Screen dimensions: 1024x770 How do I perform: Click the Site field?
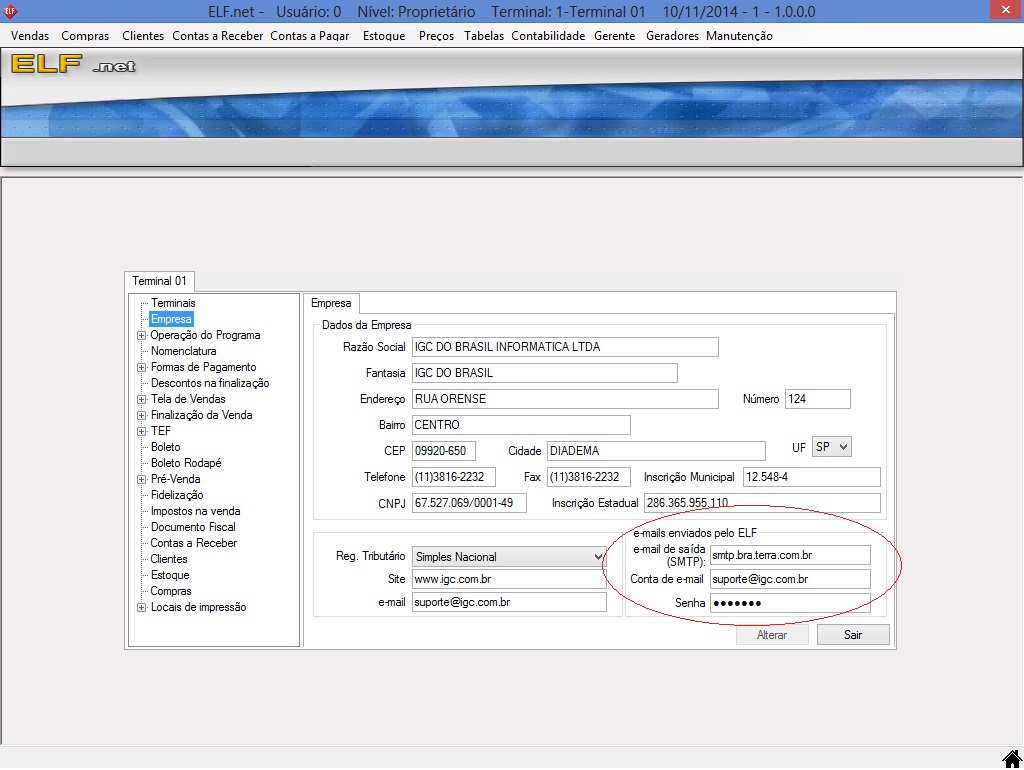pos(509,579)
